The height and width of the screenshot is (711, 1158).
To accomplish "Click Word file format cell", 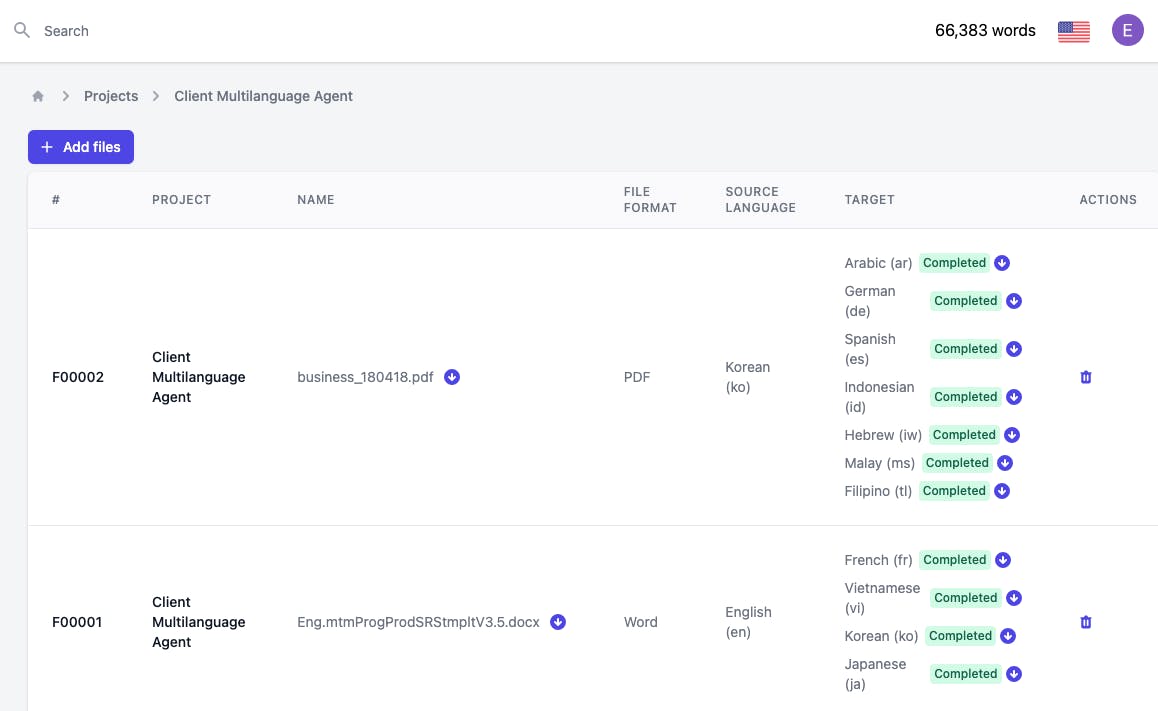I will click(640, 622).
